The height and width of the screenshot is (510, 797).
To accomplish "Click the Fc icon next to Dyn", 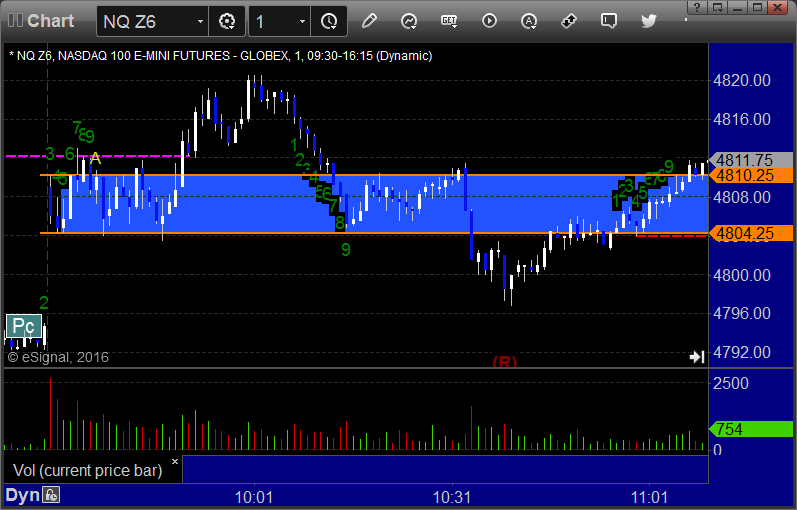I will coord(51,494).
